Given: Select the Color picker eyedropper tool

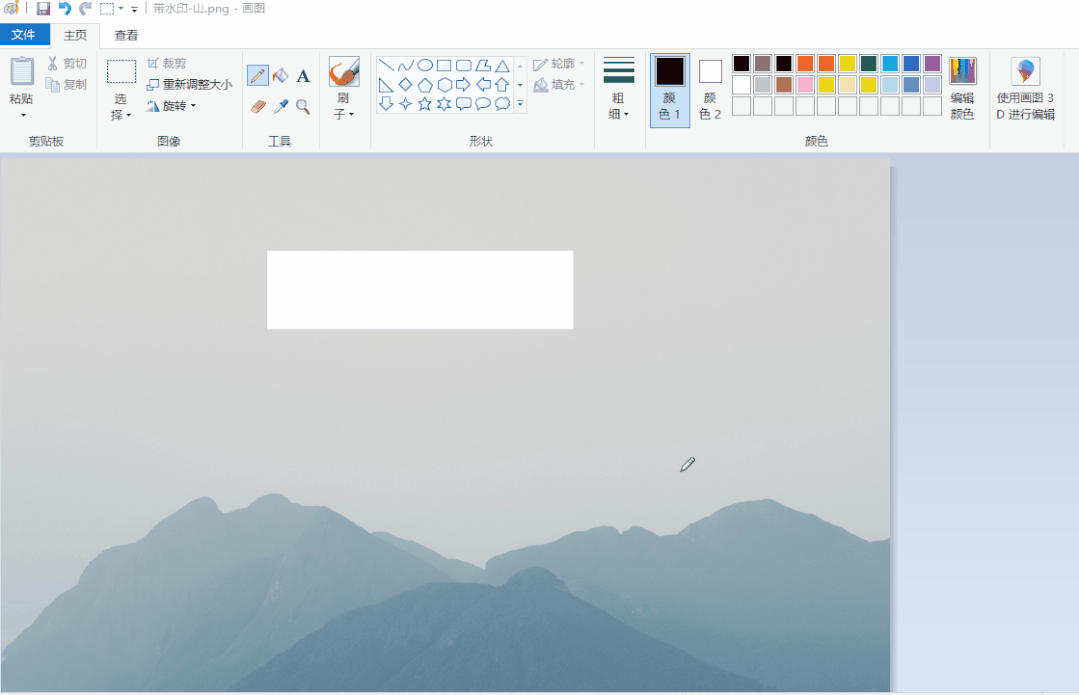Looking at the screenshot, I should tap(281, 106).
